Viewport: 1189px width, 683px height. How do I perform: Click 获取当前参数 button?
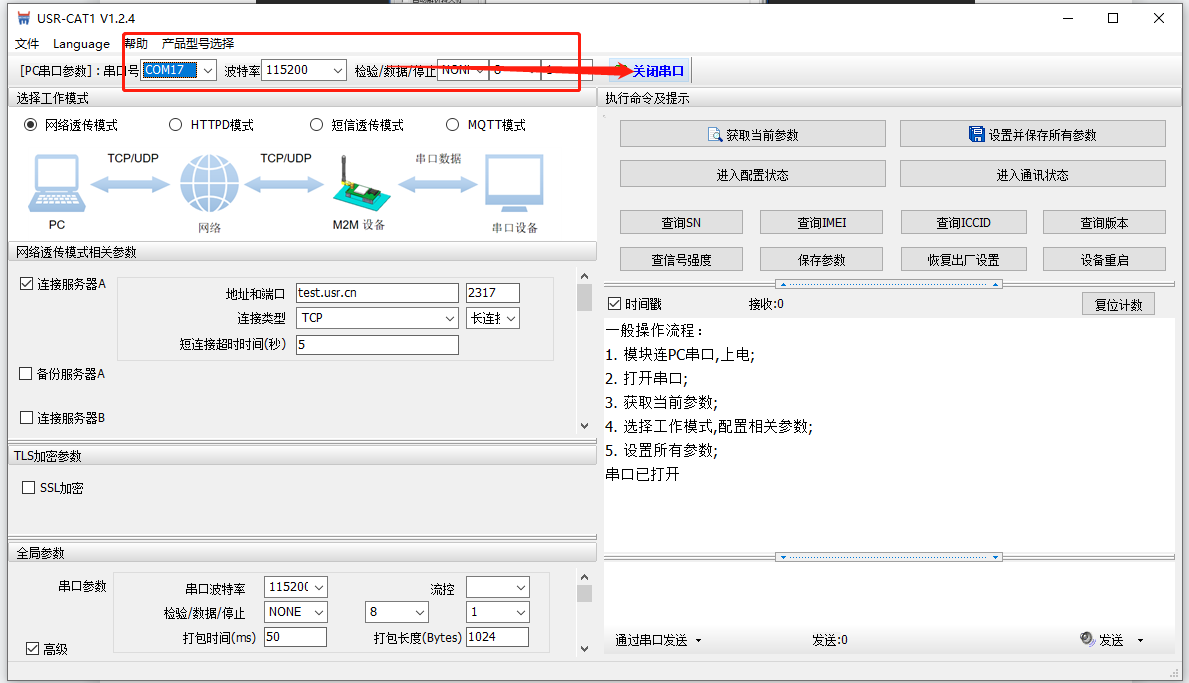click(x=752, y=134)
